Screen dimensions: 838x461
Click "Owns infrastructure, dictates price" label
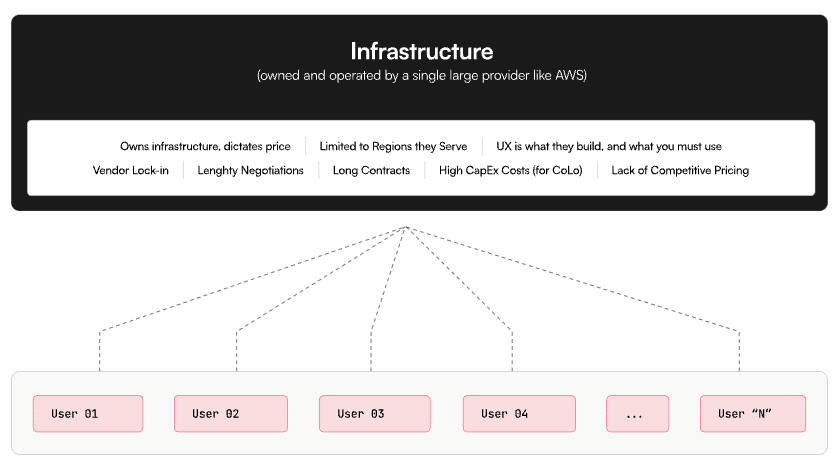click(205, 146)
